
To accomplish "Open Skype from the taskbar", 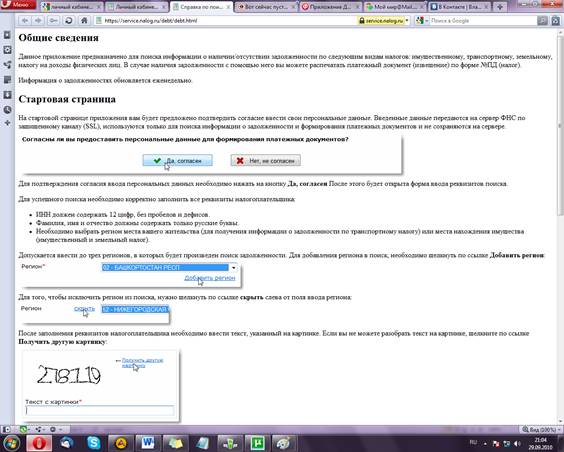I will 94,443.
